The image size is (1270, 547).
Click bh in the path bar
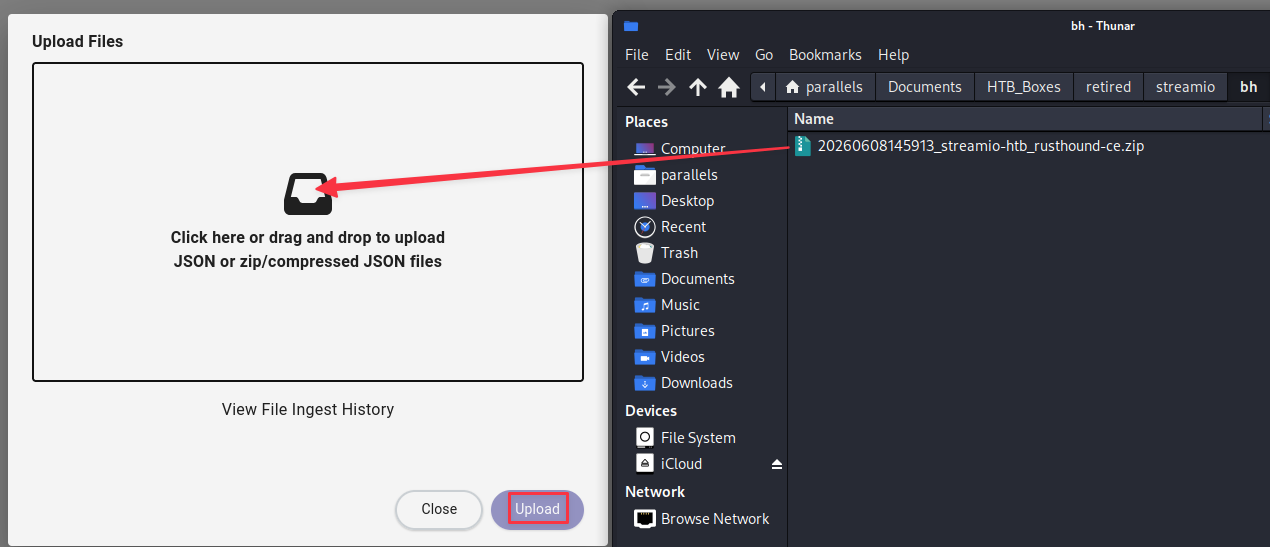pos(1249,87)
